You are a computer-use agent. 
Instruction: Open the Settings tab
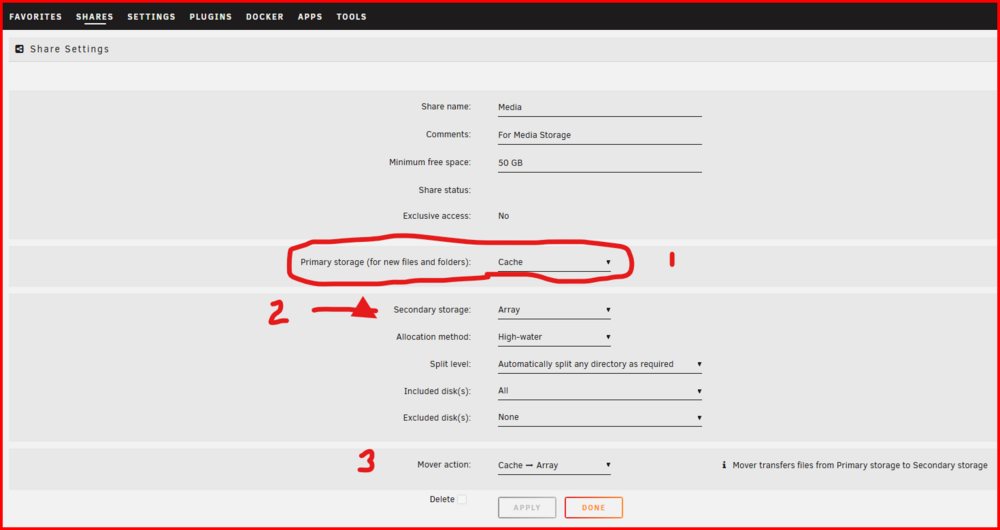click(x=151, y=17)
